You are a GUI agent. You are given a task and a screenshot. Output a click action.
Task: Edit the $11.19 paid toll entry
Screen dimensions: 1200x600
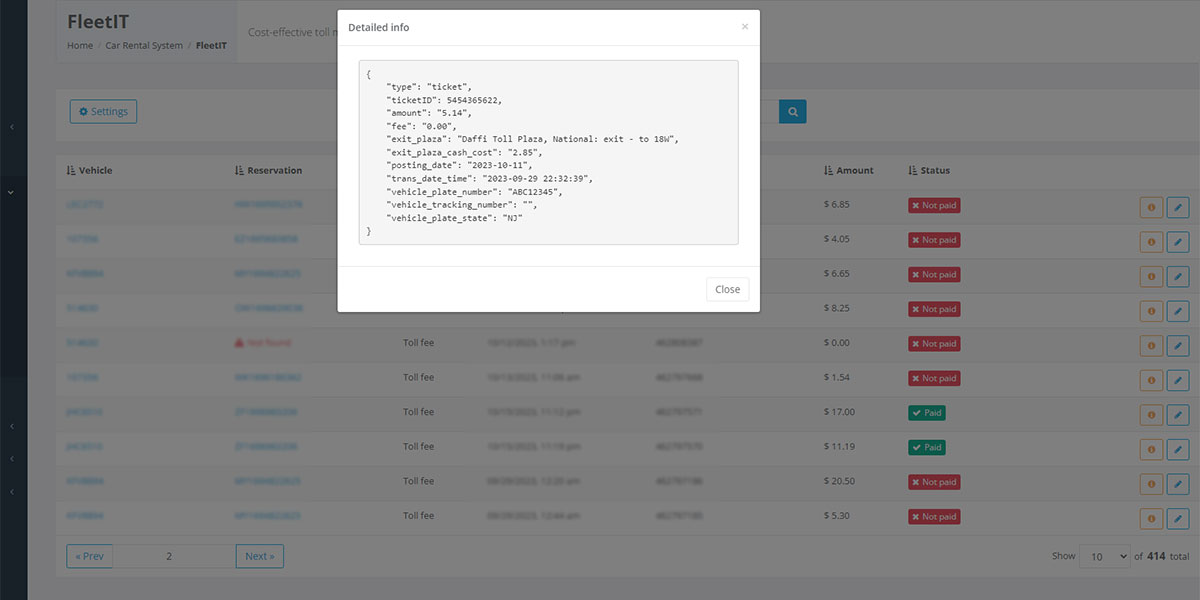tap(1178, 448)
